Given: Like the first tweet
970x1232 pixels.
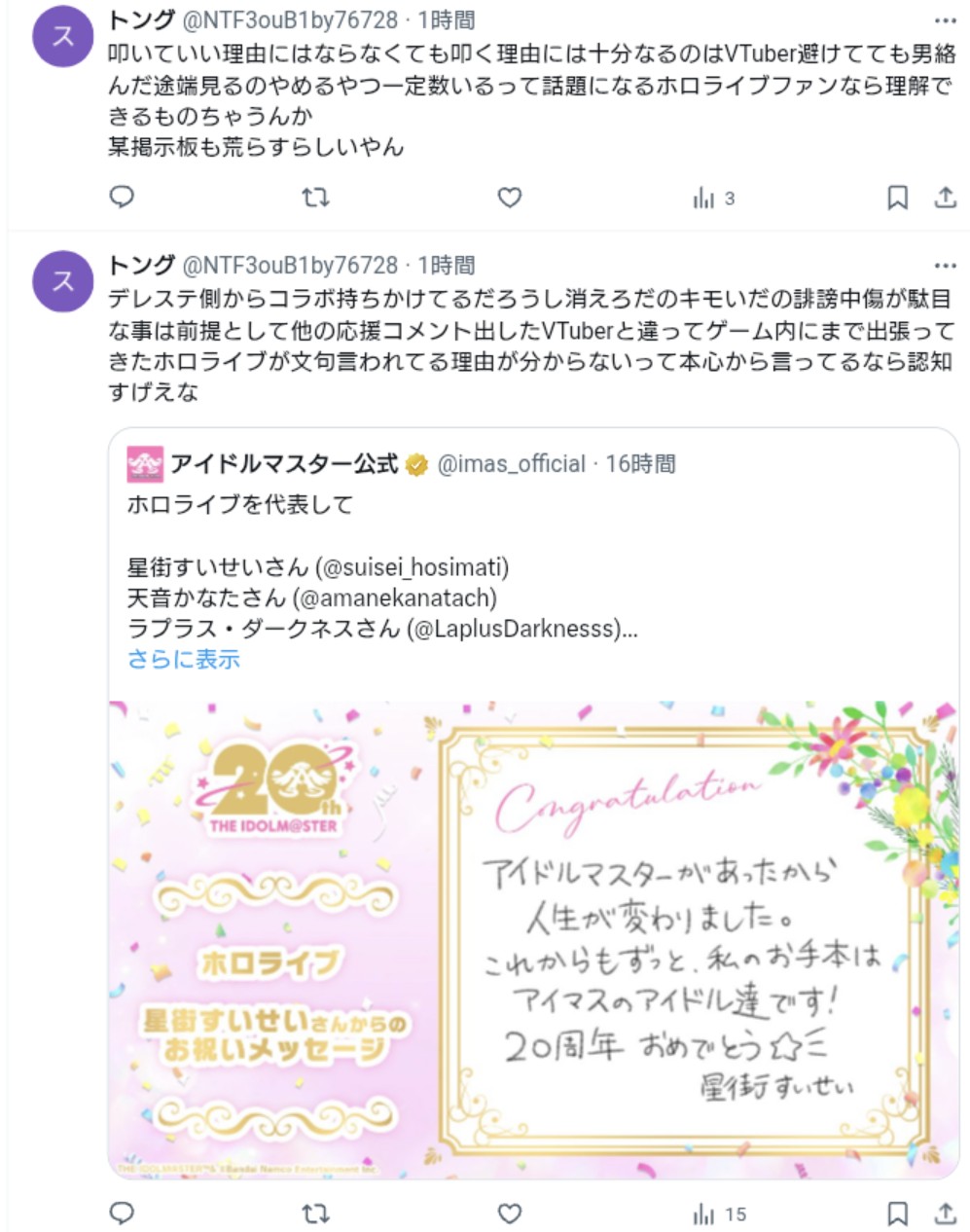Looking at the screenshot, I should coord(510,198).
